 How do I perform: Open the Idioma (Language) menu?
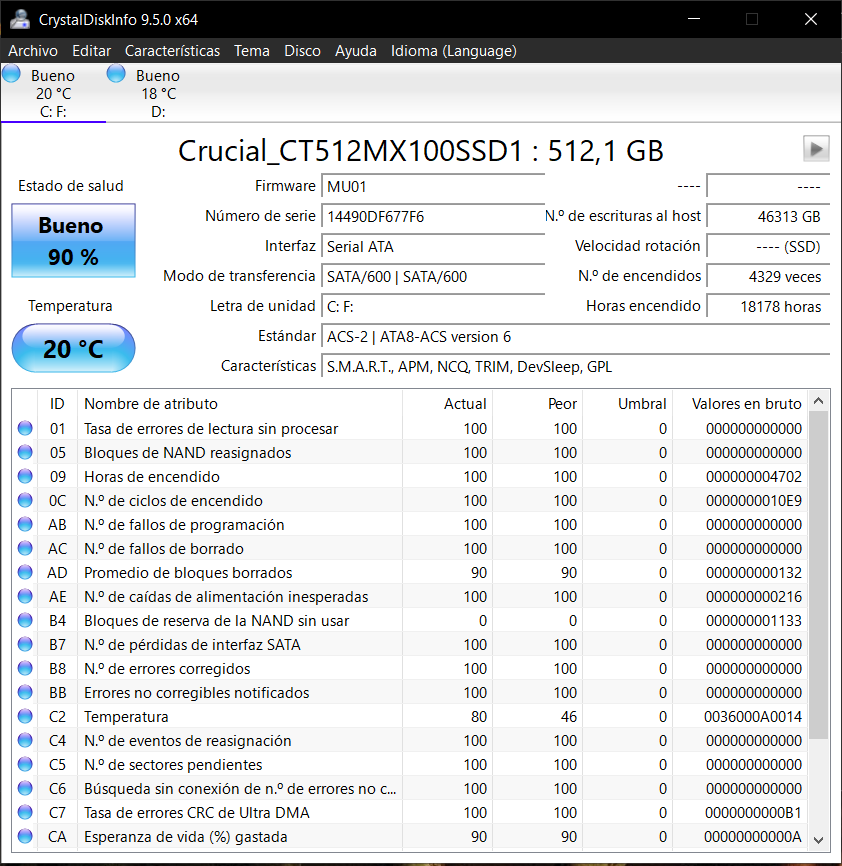(x=453, y=51)
